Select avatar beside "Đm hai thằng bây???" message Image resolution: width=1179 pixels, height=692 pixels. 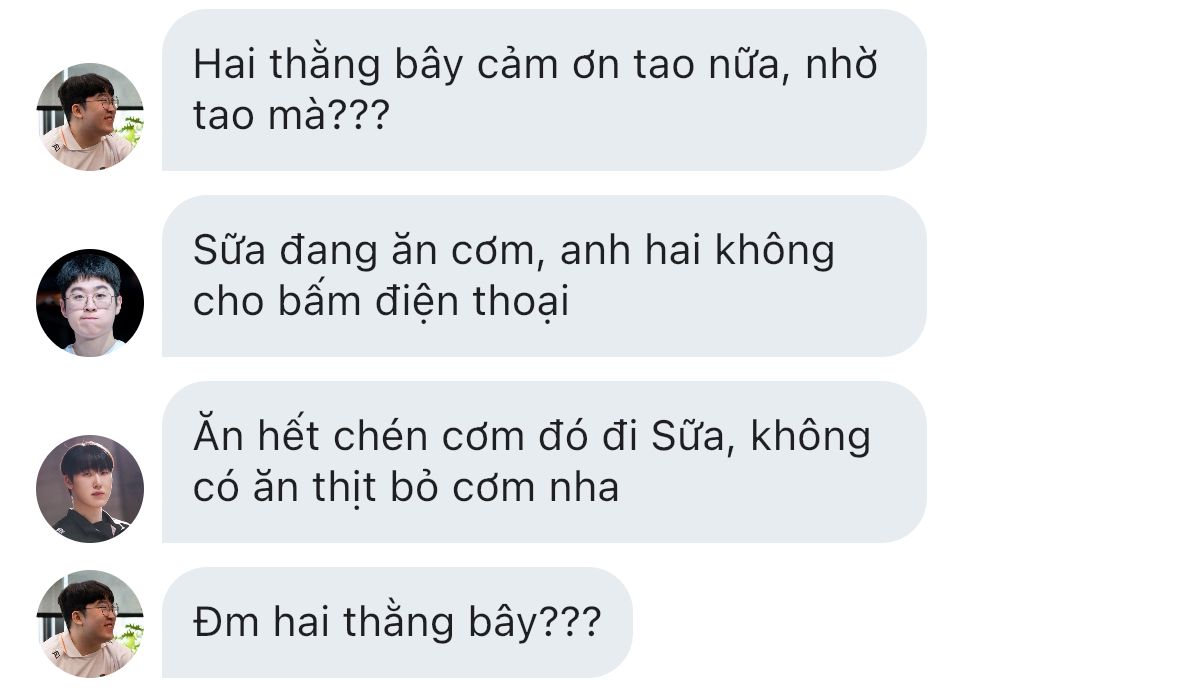[x=89, y=624]
